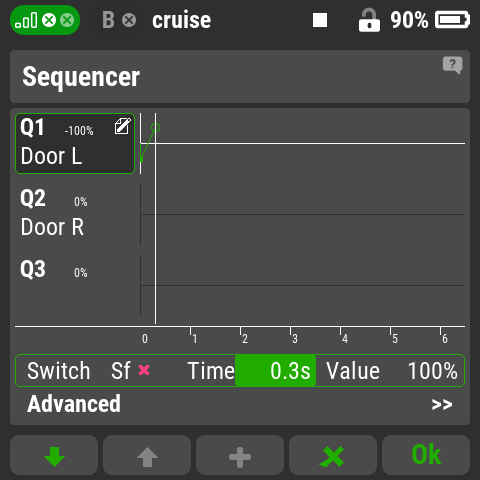The width and height of the screenshot is (480, 480).
Task: Delete point using the green X button
Action: click(333, 455)
